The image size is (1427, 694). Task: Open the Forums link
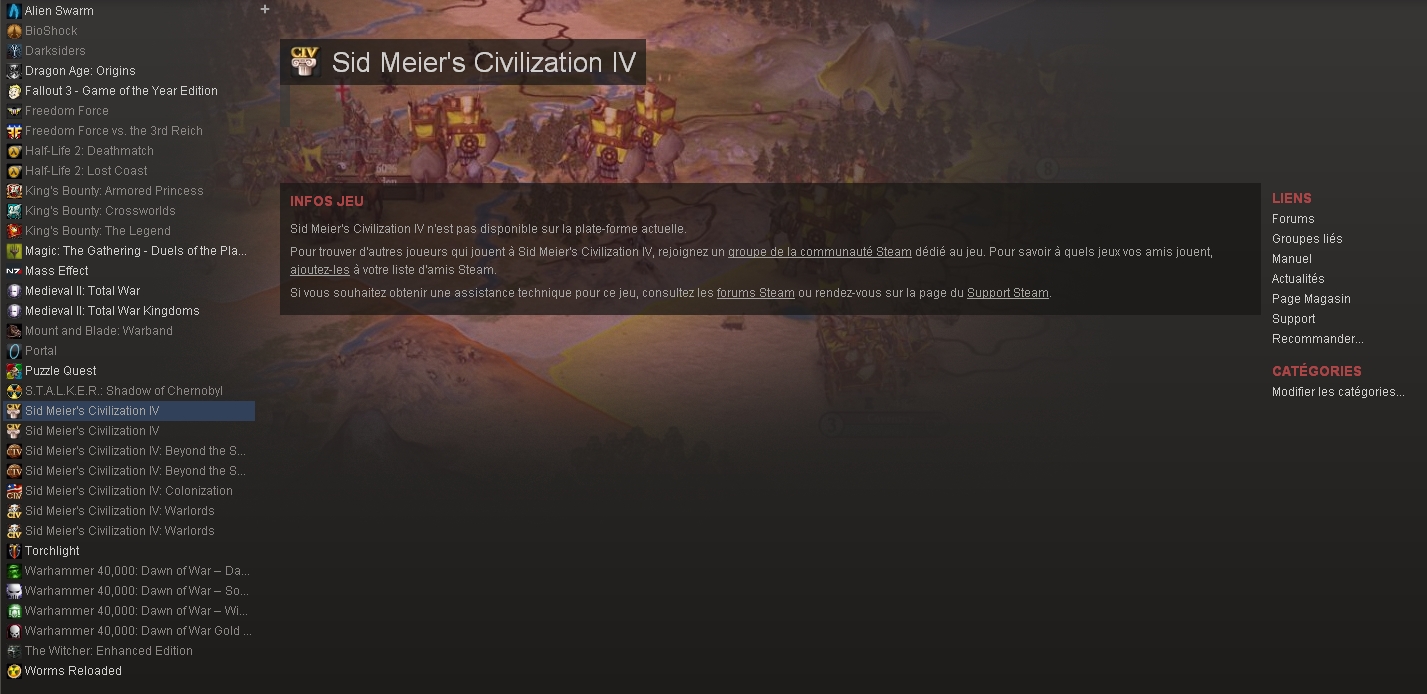1293,219
